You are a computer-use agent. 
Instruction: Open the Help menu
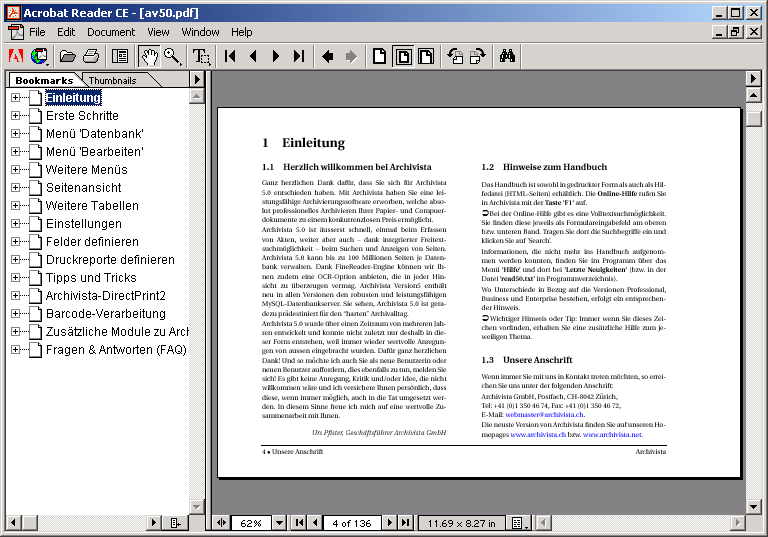pyautogui.click(x=242, y=32)
